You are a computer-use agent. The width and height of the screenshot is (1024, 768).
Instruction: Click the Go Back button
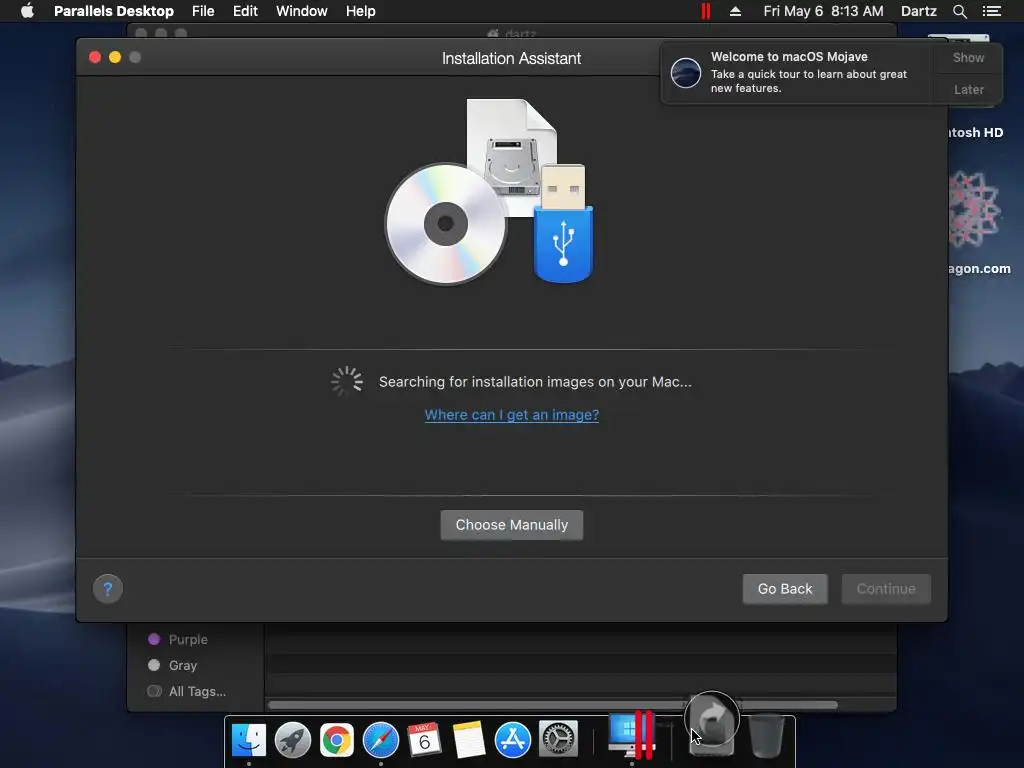(785, 589)
